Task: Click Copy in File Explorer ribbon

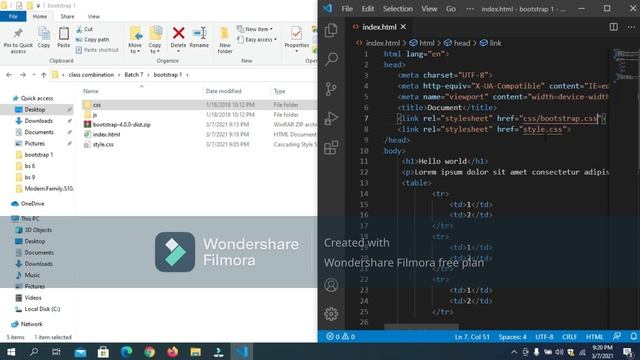Action: [44, 38]
